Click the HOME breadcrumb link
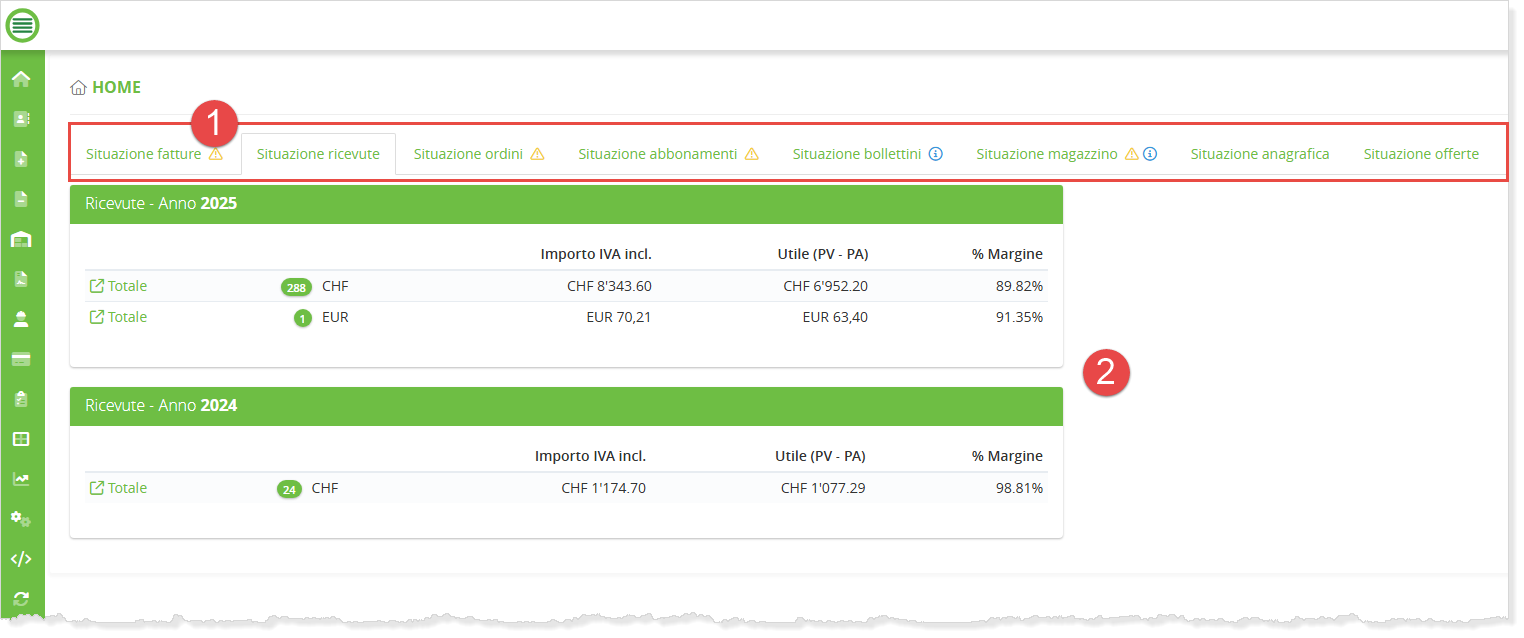 click(x=116, y=87)
